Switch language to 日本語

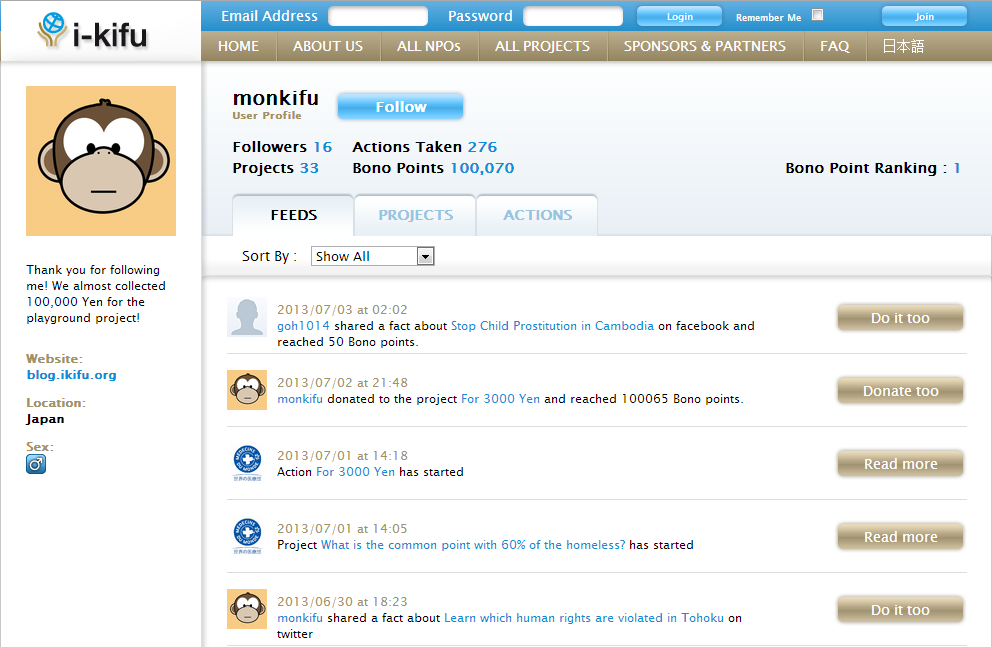point(903,46)
